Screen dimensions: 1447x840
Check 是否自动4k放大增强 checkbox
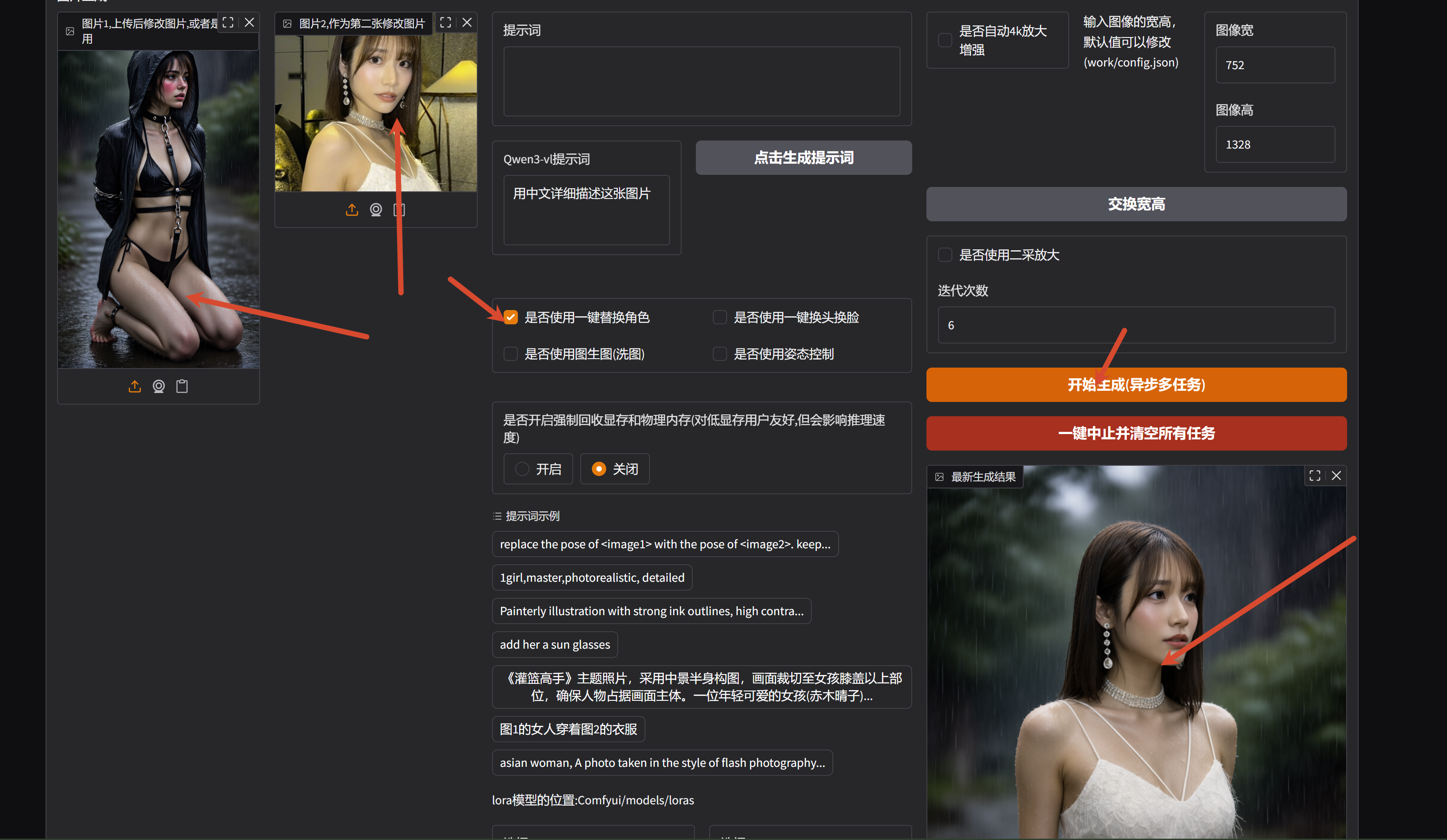click(945, 40)
